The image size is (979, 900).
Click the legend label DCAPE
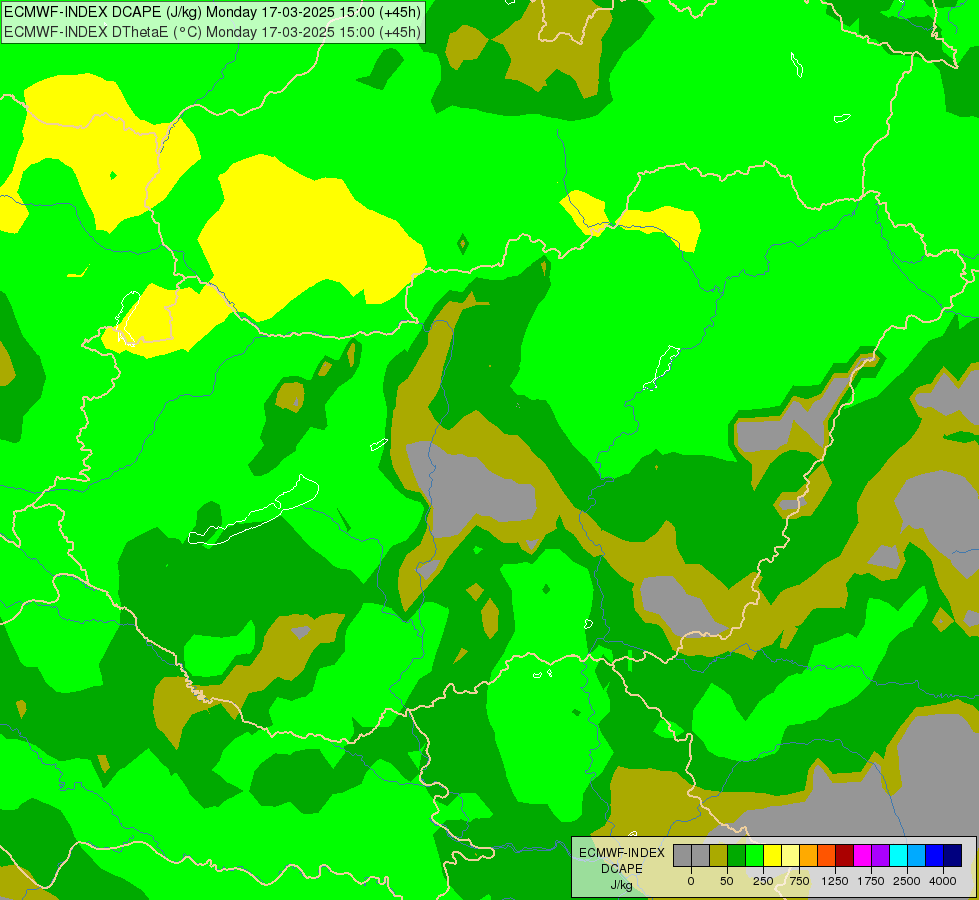pos(622,869)
